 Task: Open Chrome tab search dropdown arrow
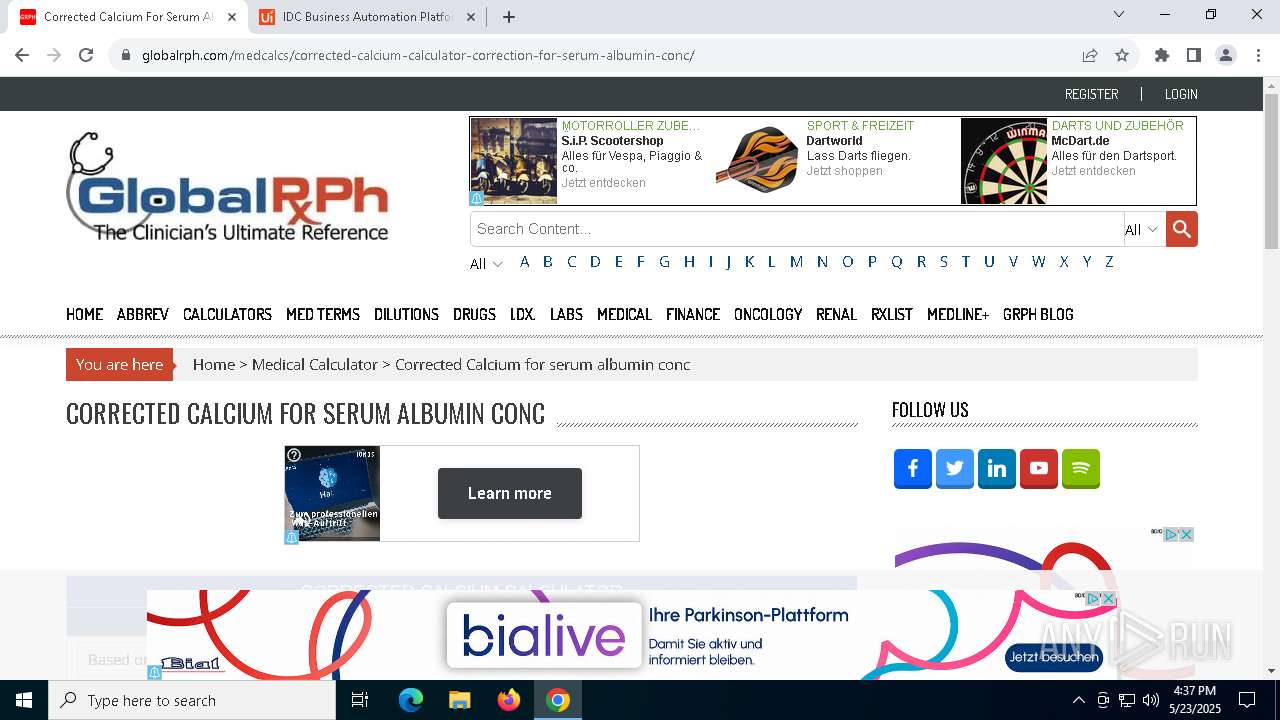click(1119, 14)
